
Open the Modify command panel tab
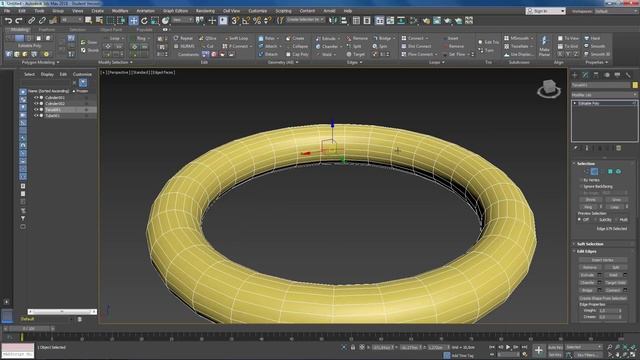pos(585,75)
